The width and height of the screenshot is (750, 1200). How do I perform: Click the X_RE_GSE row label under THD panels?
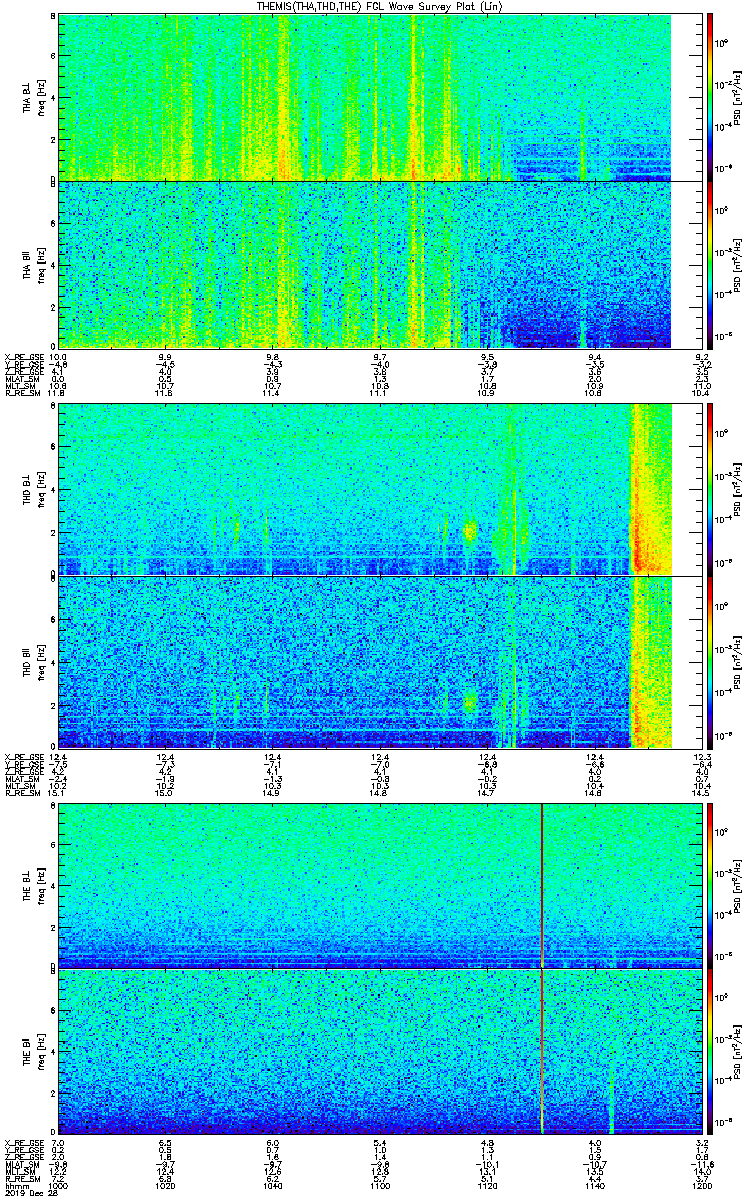(22, 755)
